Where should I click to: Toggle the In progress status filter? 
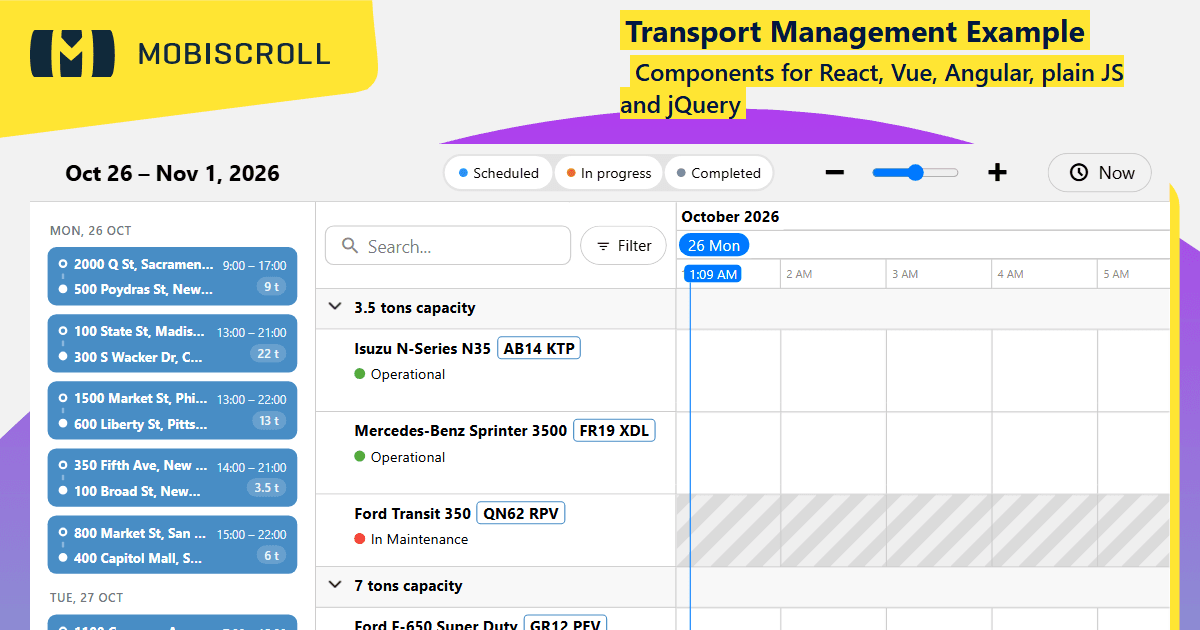pos(608,173)
